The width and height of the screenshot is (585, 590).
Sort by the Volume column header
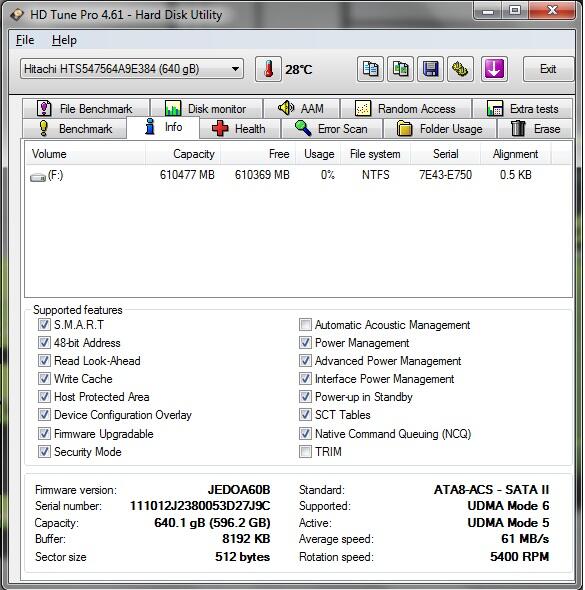pos(85,154)
